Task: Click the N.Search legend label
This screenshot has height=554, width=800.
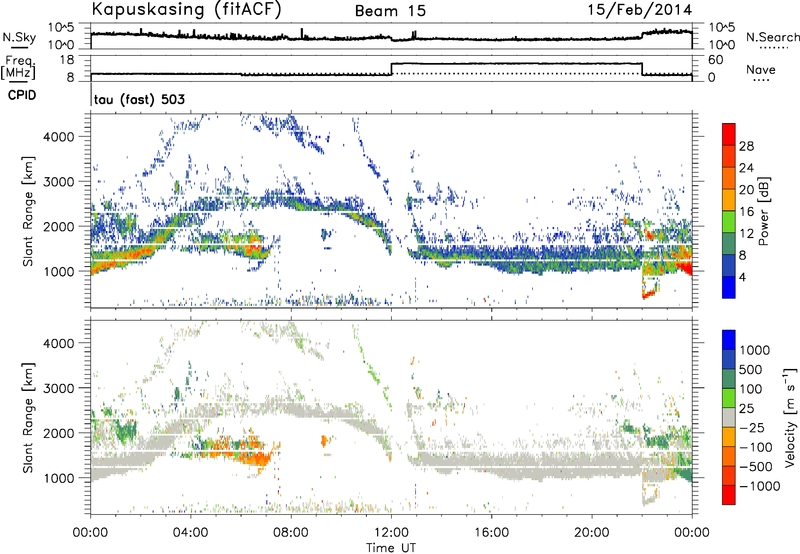Action: tap(772, 37)
